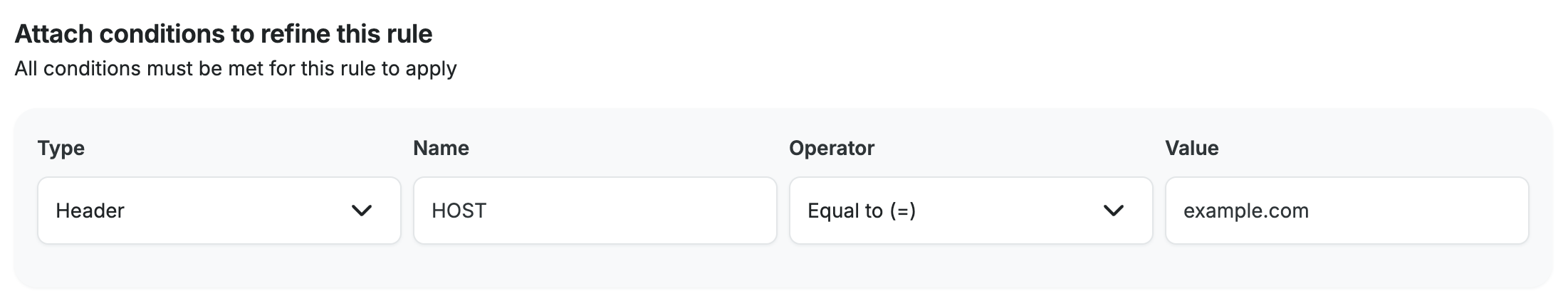Click empty area right of 'HOST' text
Image resolution: width=1568 pixels, height=303 pixels.
tap(641, 211)
